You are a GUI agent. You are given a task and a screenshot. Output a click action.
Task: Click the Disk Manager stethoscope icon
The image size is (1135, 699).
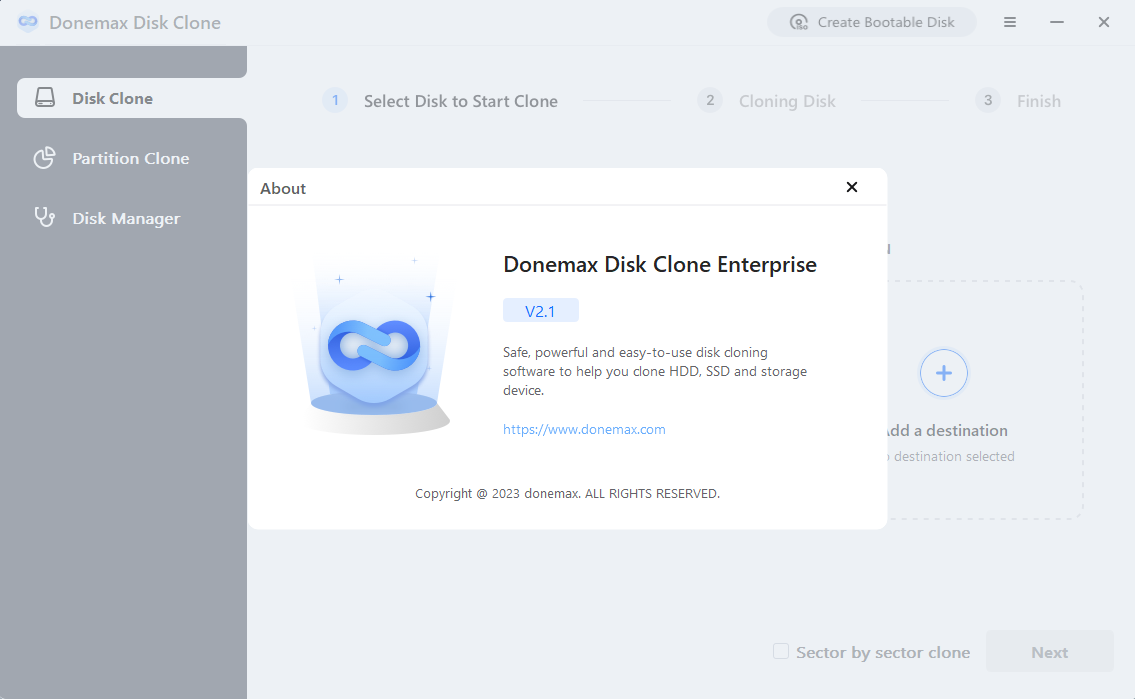point(45,217)
